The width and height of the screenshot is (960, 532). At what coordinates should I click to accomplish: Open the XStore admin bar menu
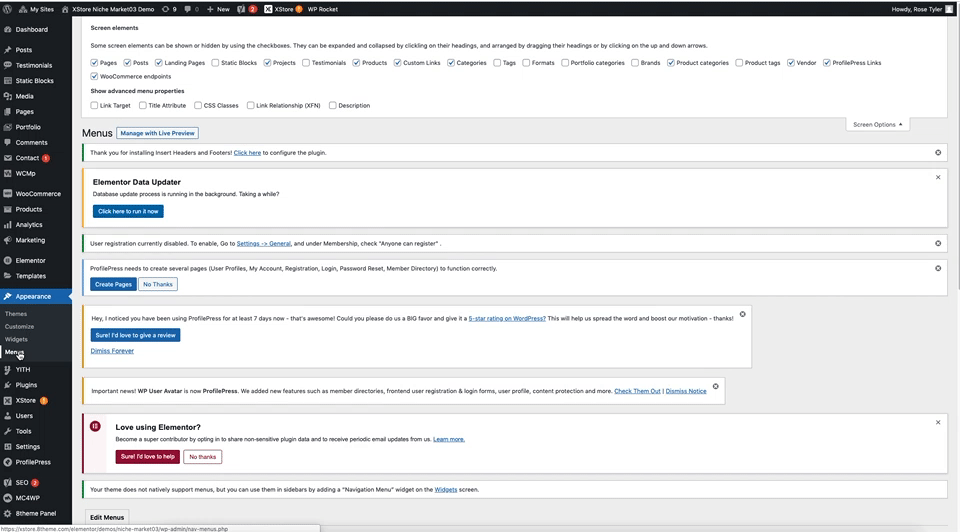pos(283,9)
